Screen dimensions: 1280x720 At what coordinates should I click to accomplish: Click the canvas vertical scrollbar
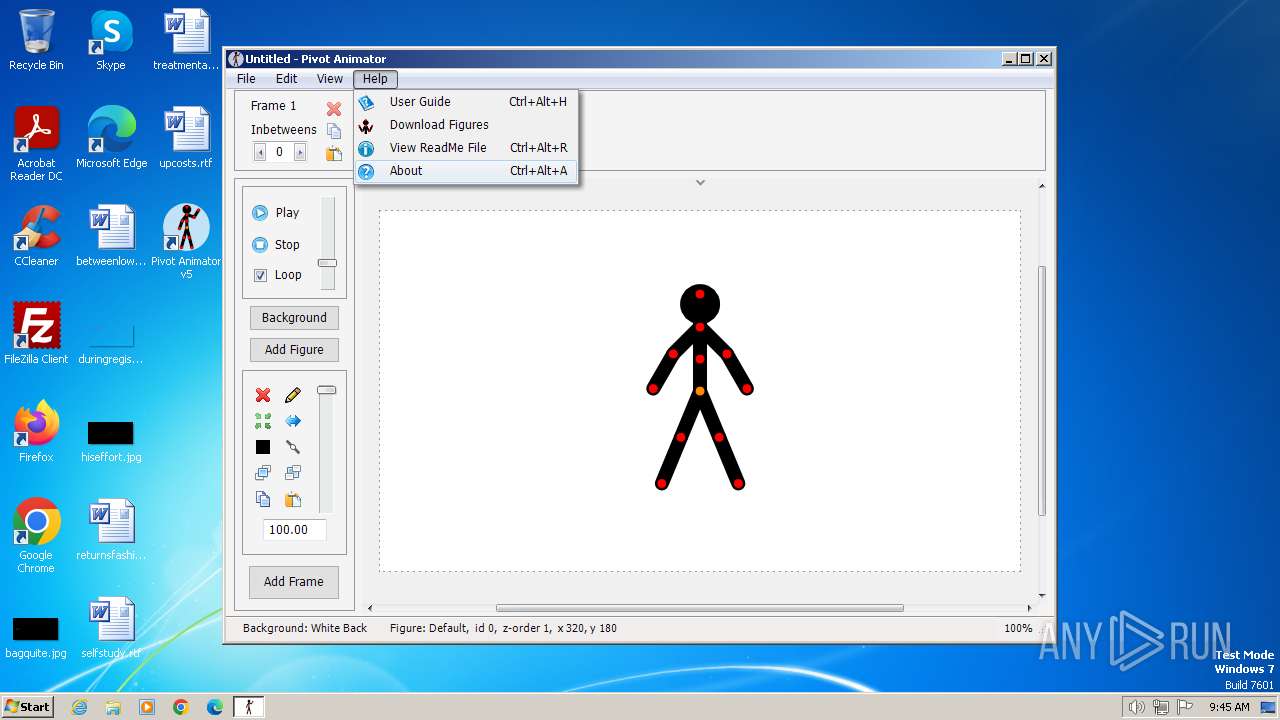[1042, 390]
